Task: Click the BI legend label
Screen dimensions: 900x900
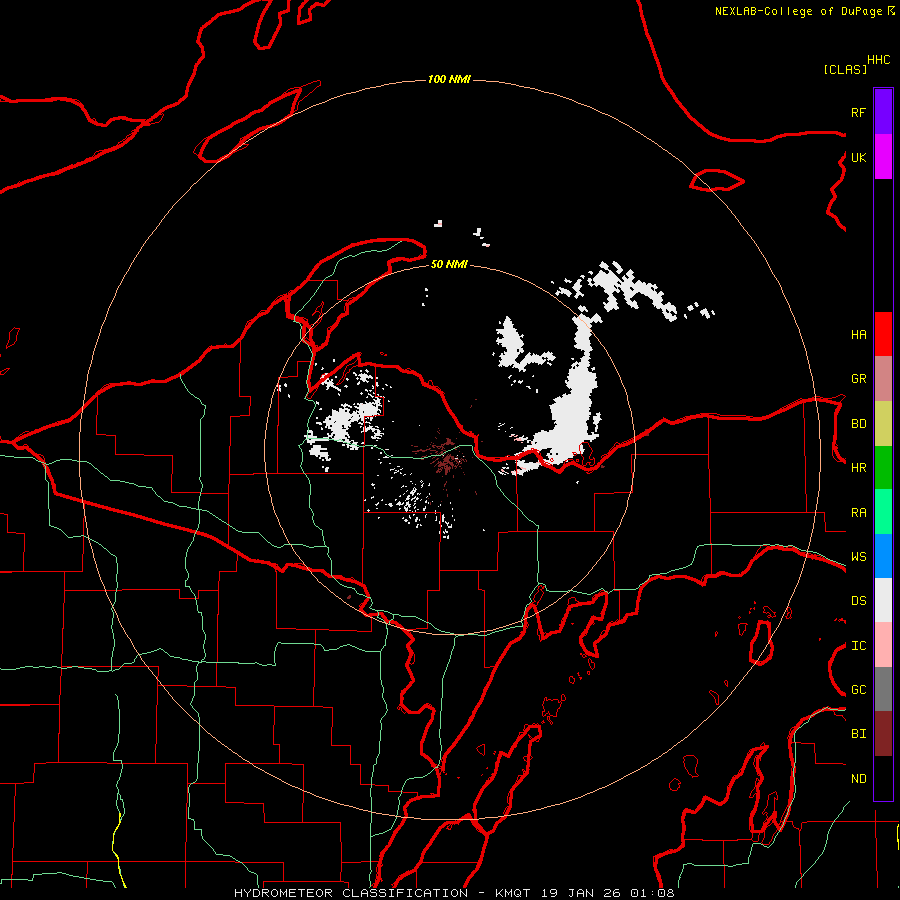Action: [x=858, y=734]
